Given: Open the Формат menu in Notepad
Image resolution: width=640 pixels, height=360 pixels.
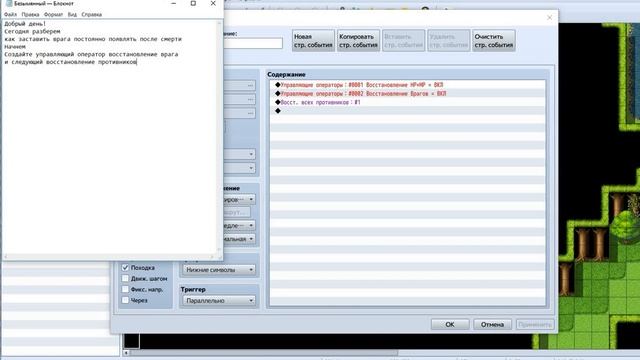Looking at the screenshot, I should coord(53,14).
